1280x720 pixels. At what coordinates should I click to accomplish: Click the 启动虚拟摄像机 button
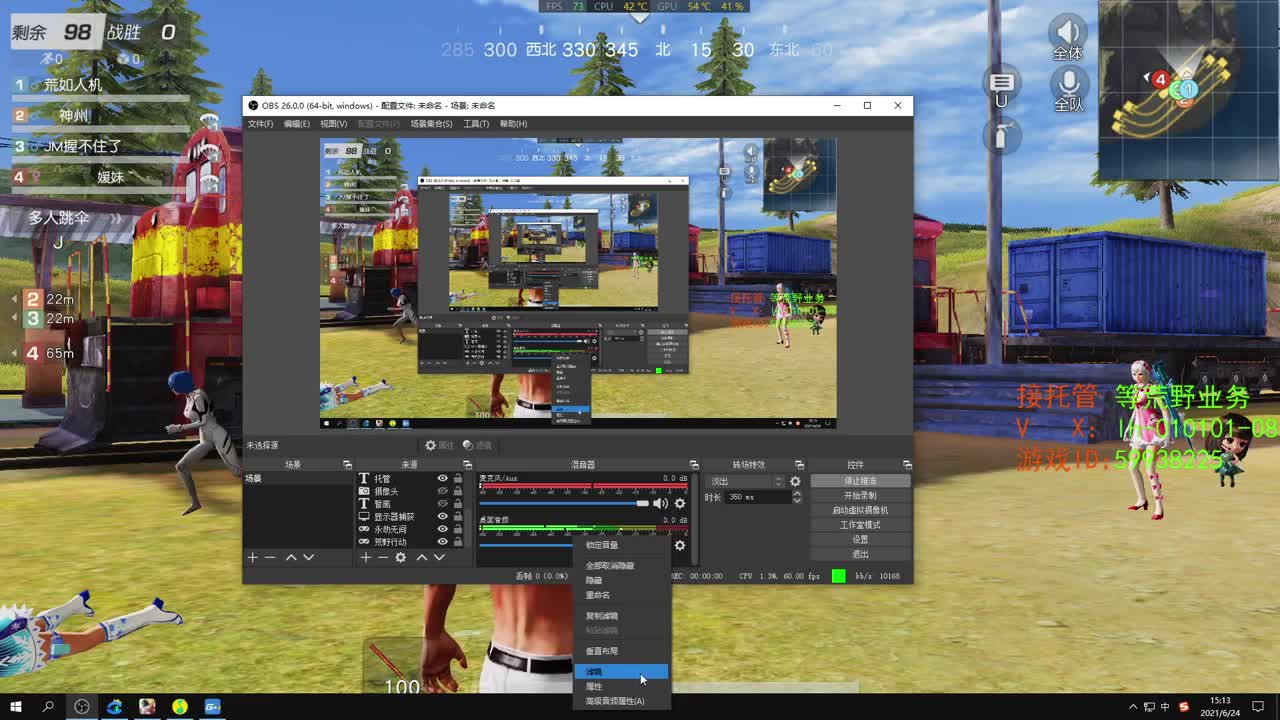click(x=860, y=510)
